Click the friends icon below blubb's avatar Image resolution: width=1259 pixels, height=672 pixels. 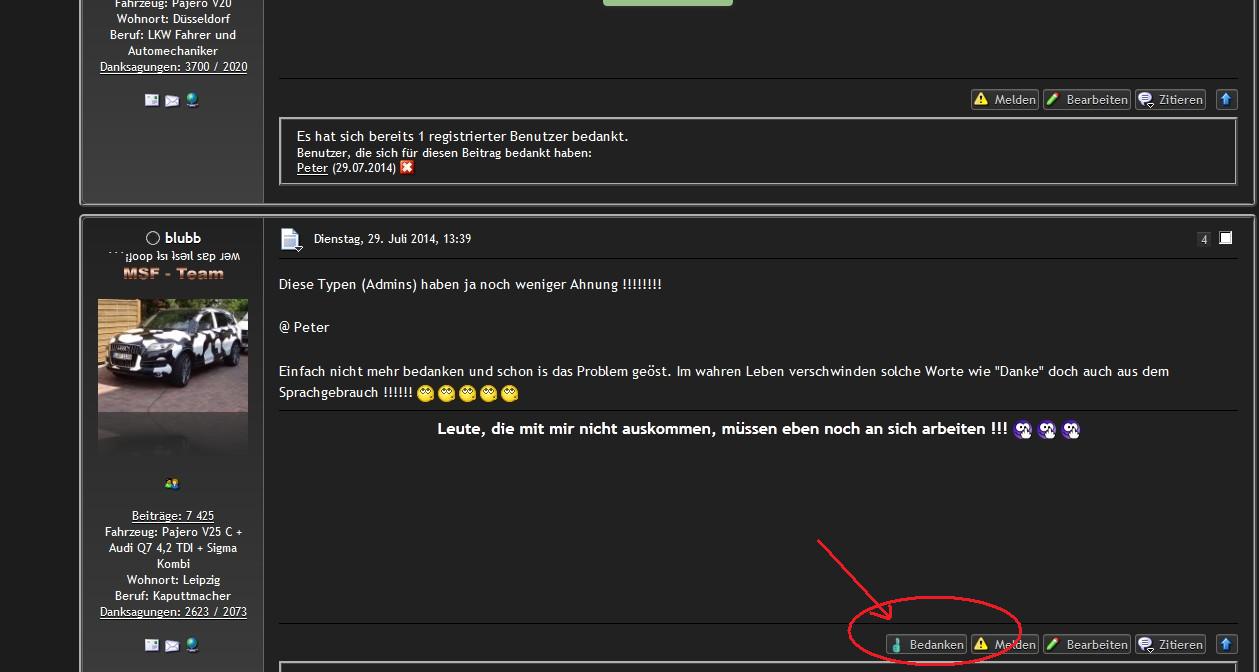tap(172, 484)
